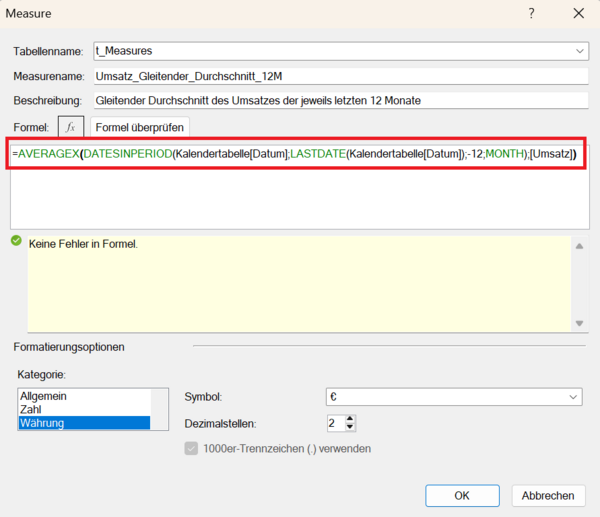
Task: Click the fx insert function button
Action: tap(71, 127)
